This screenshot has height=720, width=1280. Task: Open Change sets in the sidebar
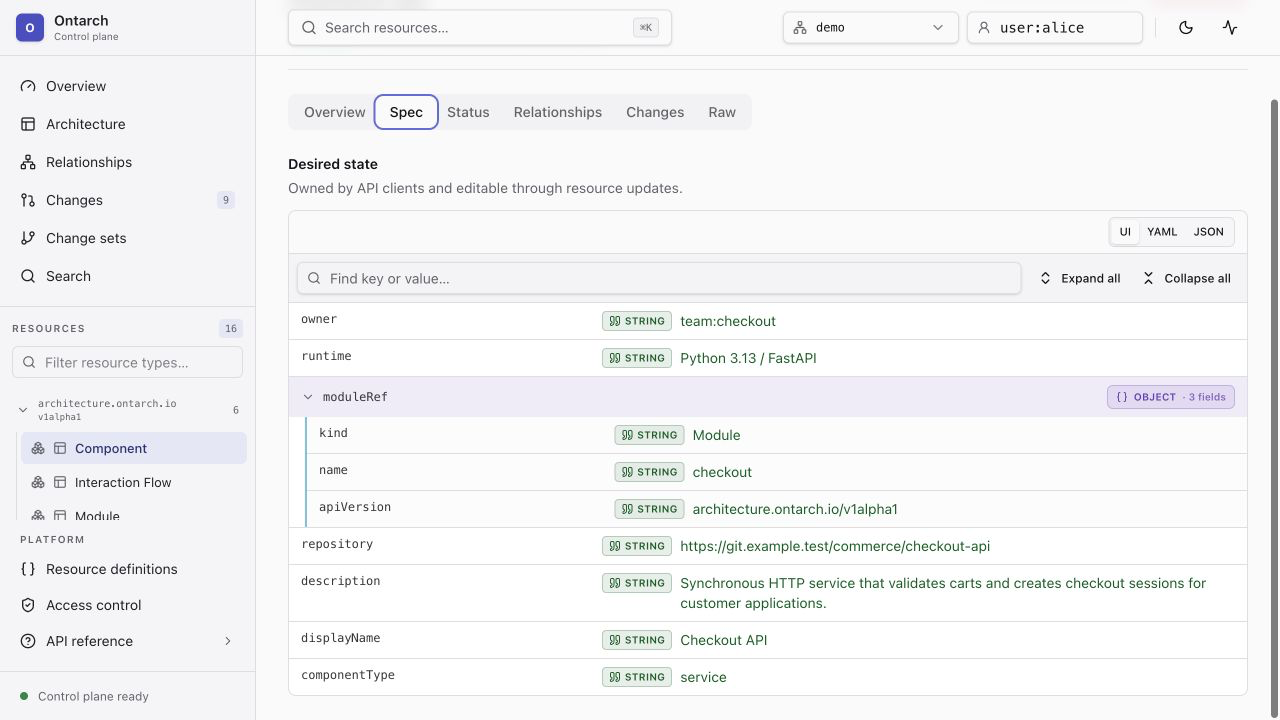(x=127, y=238)
